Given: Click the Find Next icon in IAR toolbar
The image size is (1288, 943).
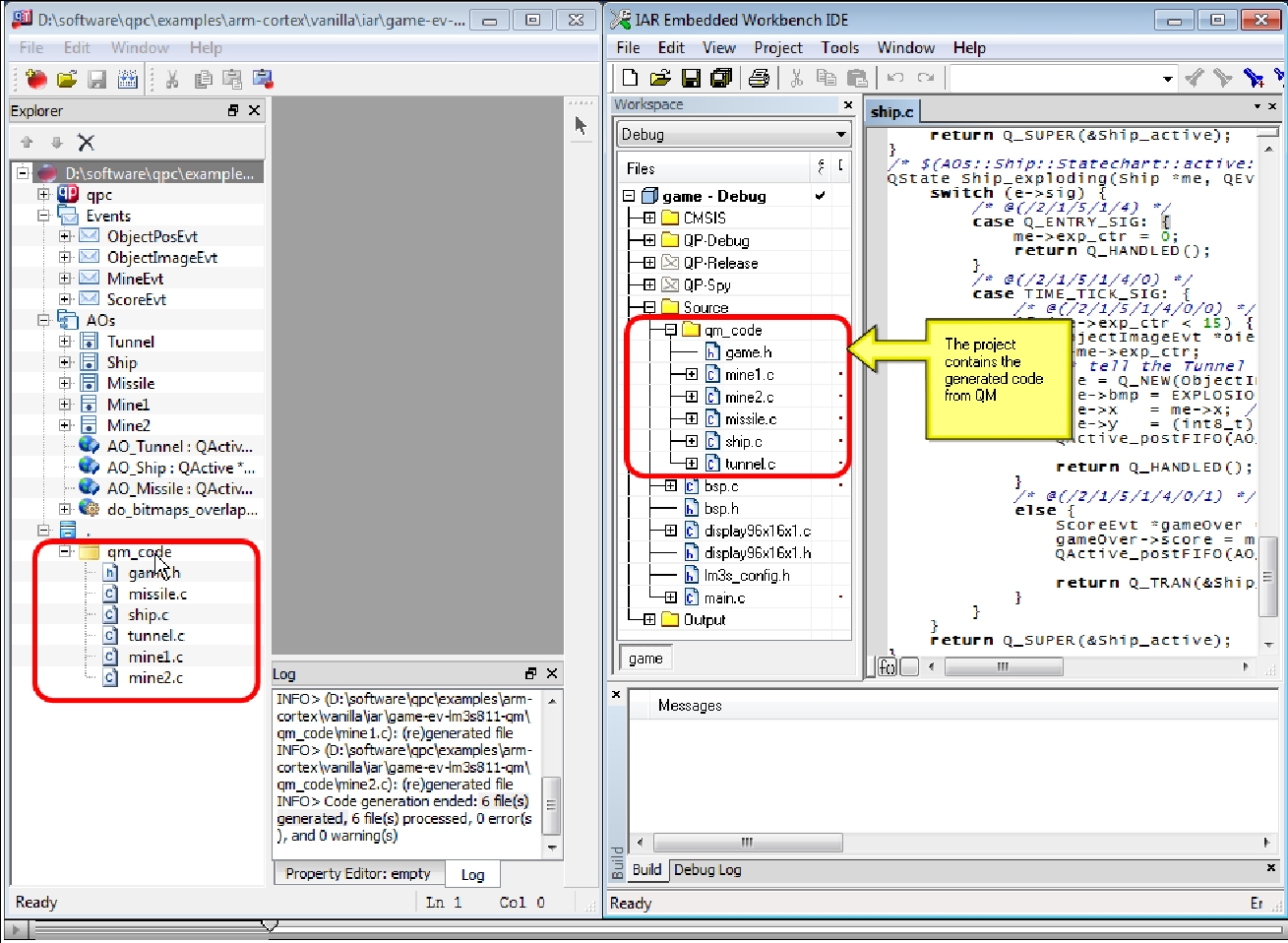Looking at the screenshot, I should tap(1223, 78).
